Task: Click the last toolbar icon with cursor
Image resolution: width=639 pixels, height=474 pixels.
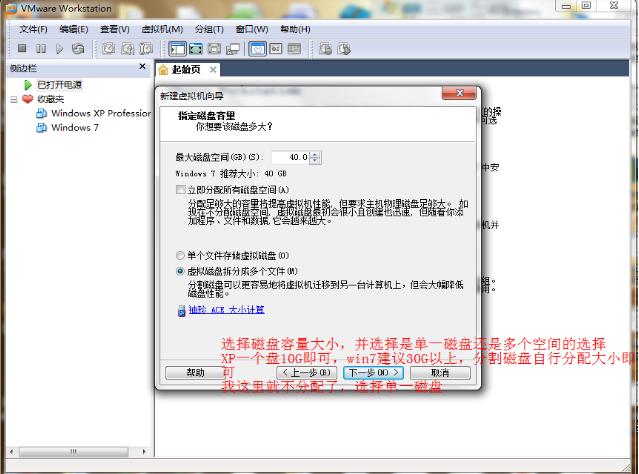Action: (344, 49)
